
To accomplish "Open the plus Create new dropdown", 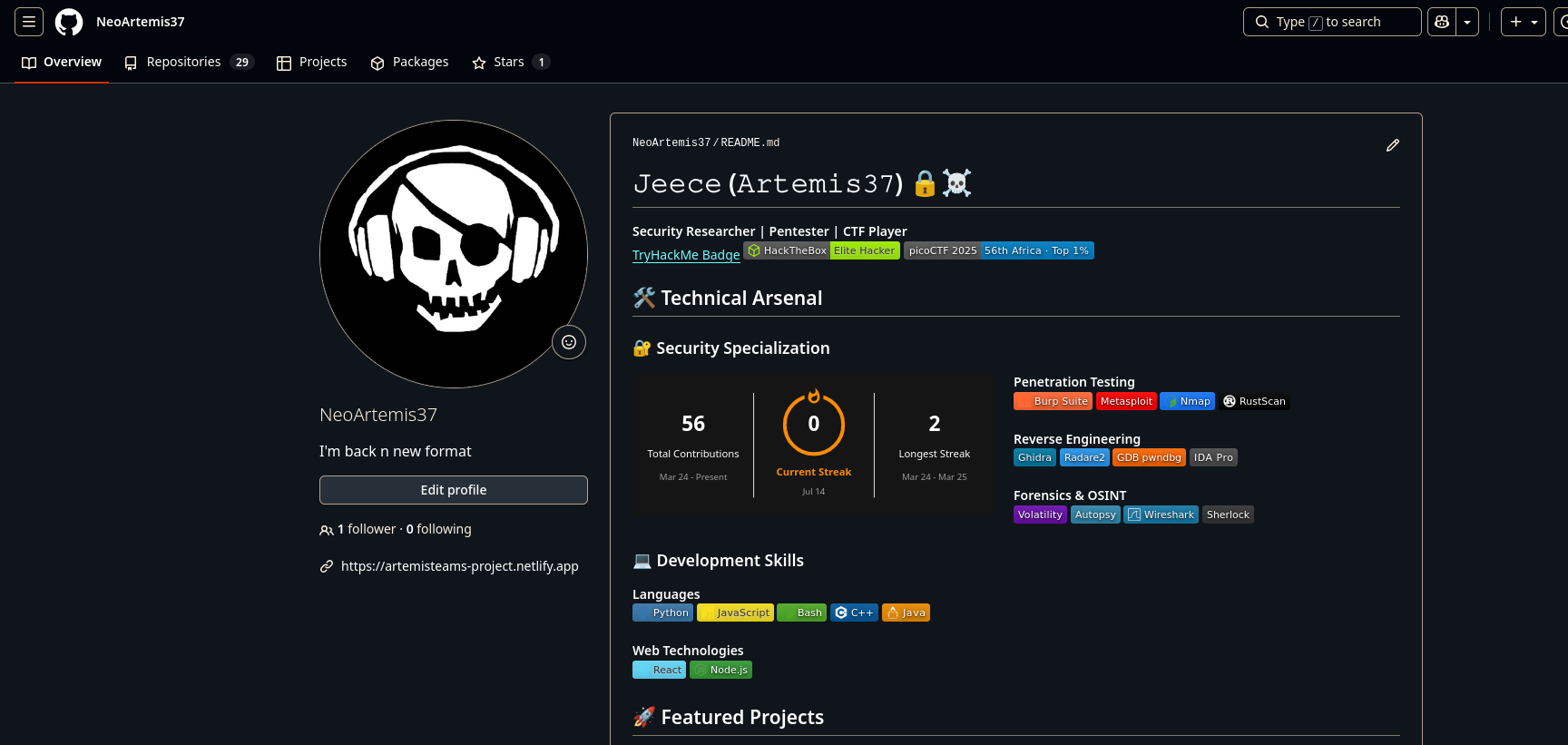I will [1524, 22].
